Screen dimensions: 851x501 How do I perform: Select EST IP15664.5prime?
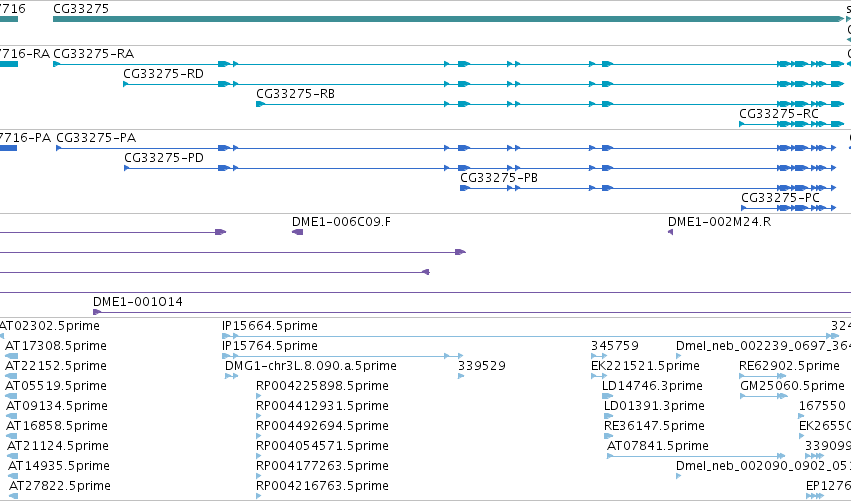tap(270, 326)
